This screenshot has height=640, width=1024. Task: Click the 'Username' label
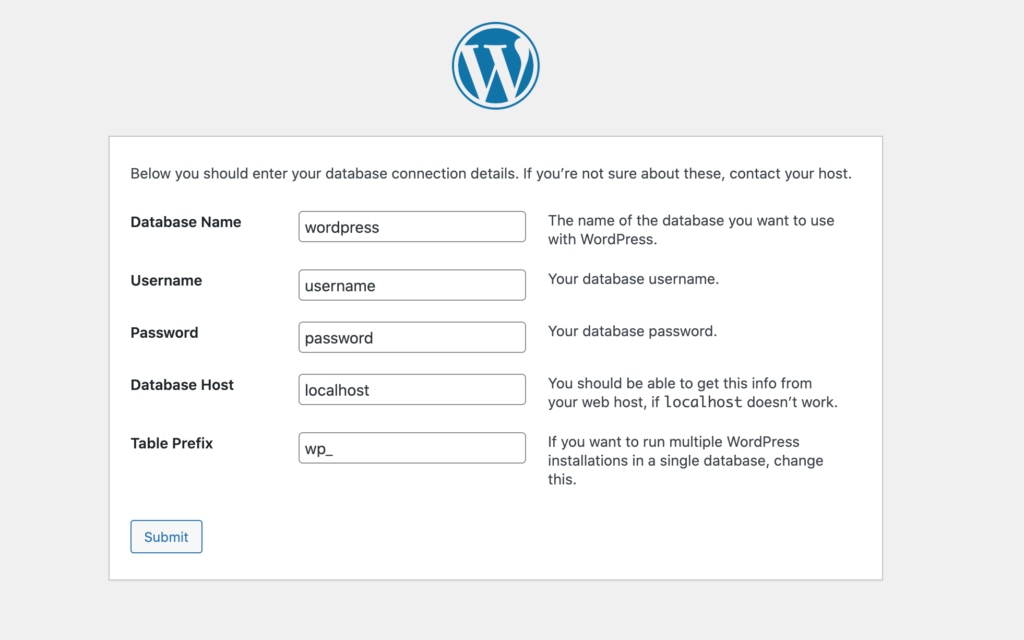pos(166,281)
